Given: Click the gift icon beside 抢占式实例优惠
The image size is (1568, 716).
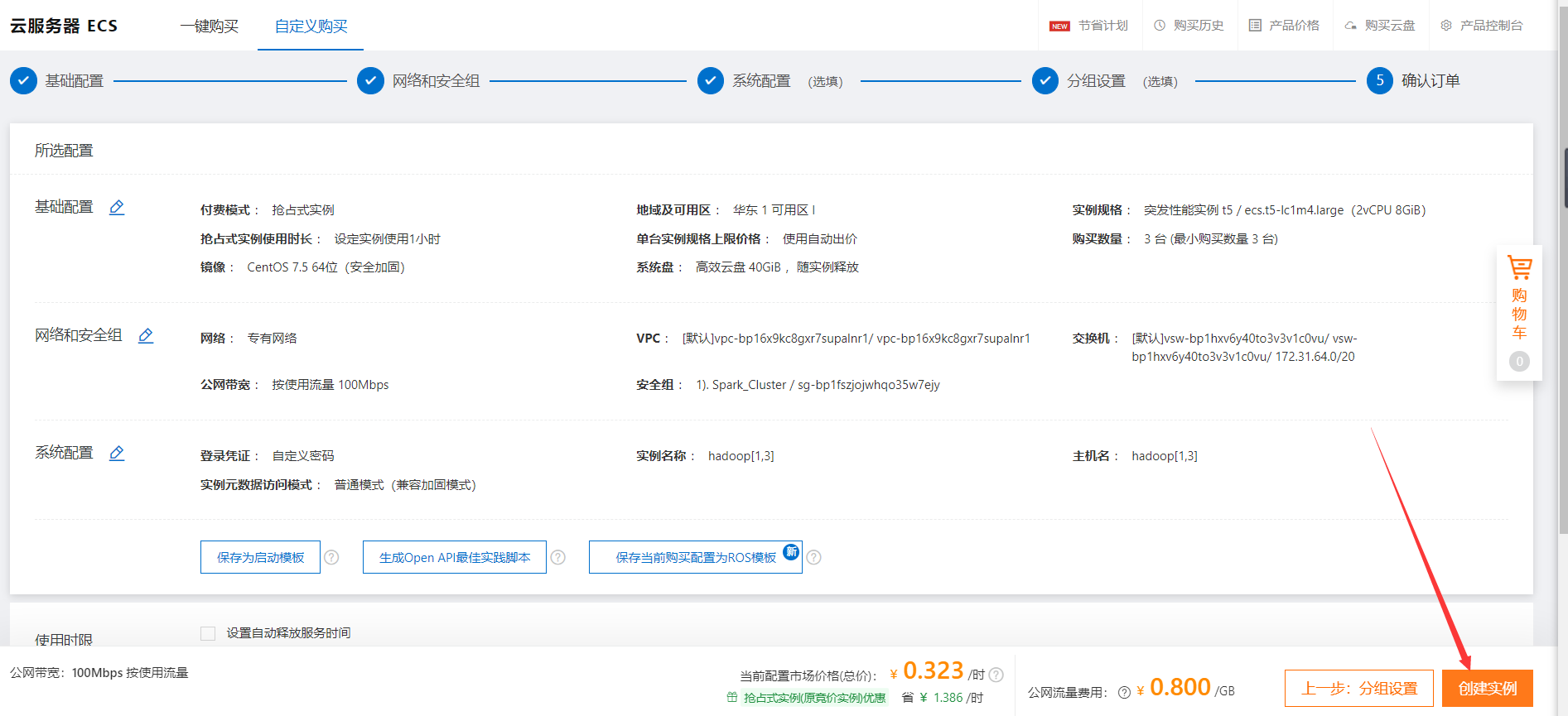Looking at the screenshot, I should (x=732, y=697).
